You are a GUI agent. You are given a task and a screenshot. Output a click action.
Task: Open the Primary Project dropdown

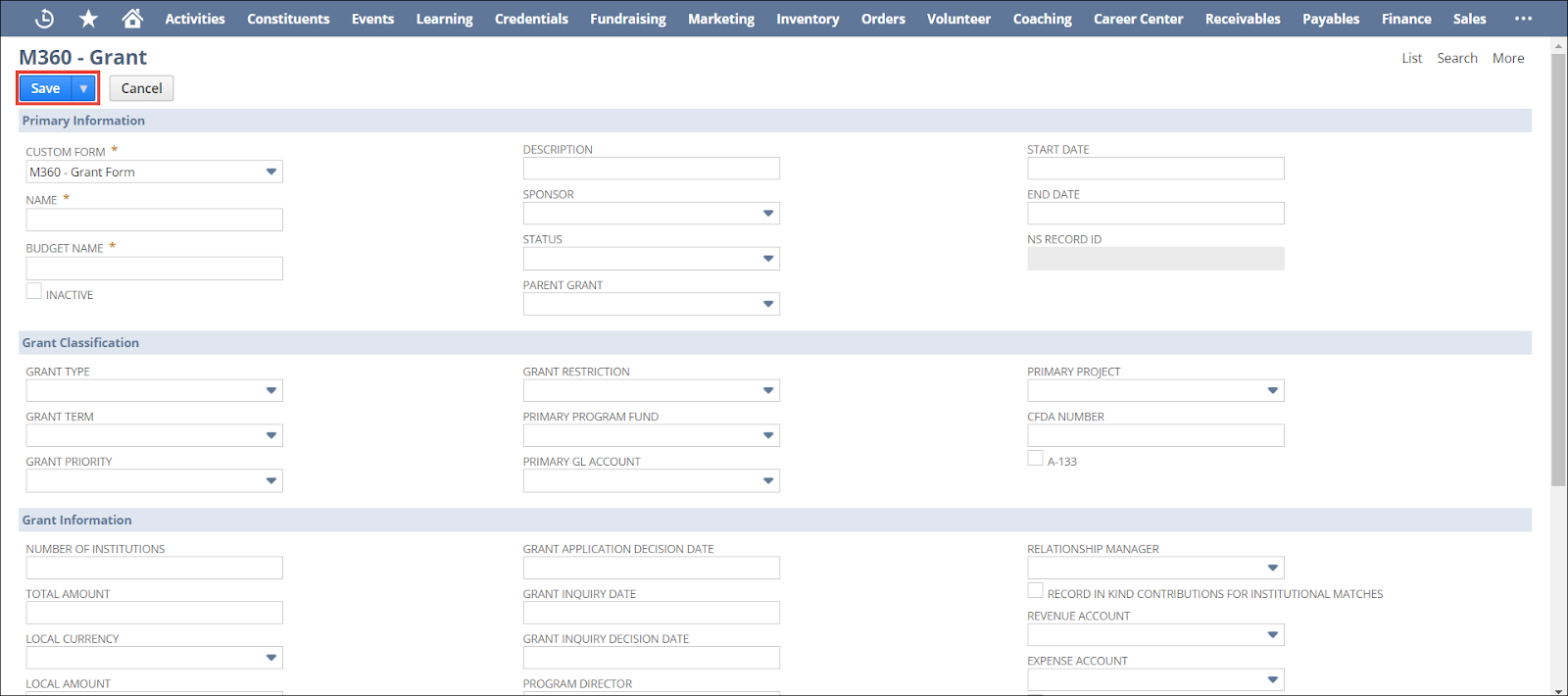[1272, 391]
